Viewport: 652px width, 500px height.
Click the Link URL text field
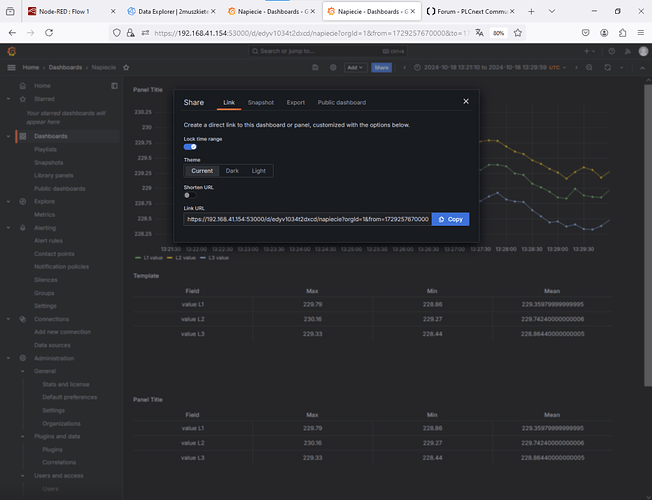pos(307,218)
